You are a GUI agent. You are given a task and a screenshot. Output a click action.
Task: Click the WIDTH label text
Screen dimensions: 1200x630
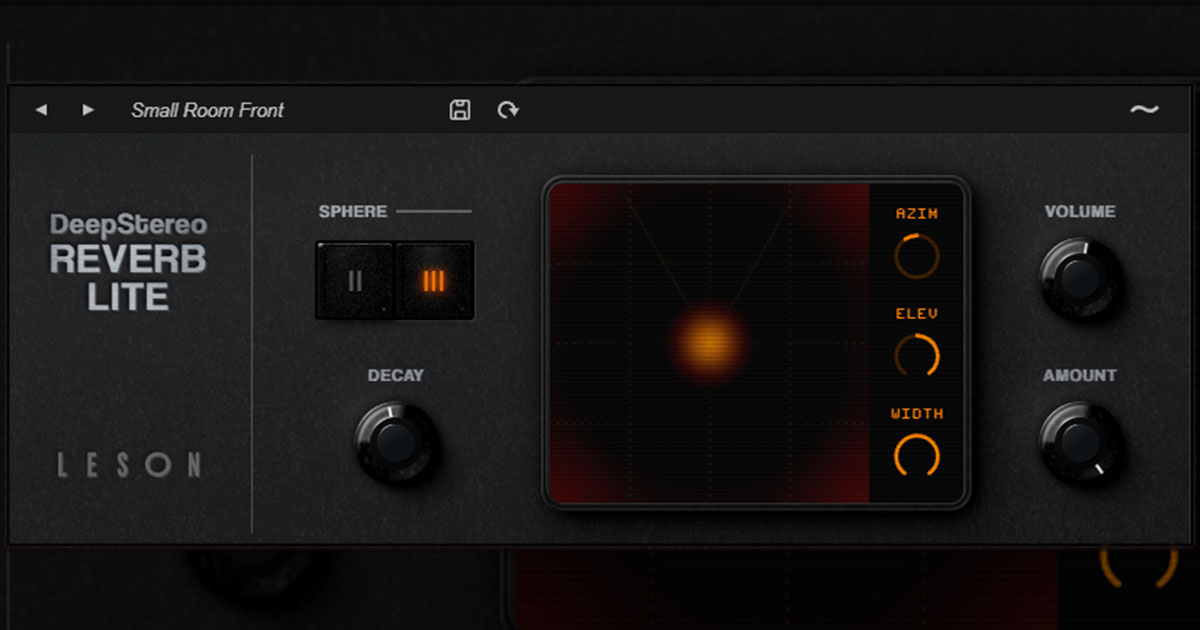[x=917, y=413]
